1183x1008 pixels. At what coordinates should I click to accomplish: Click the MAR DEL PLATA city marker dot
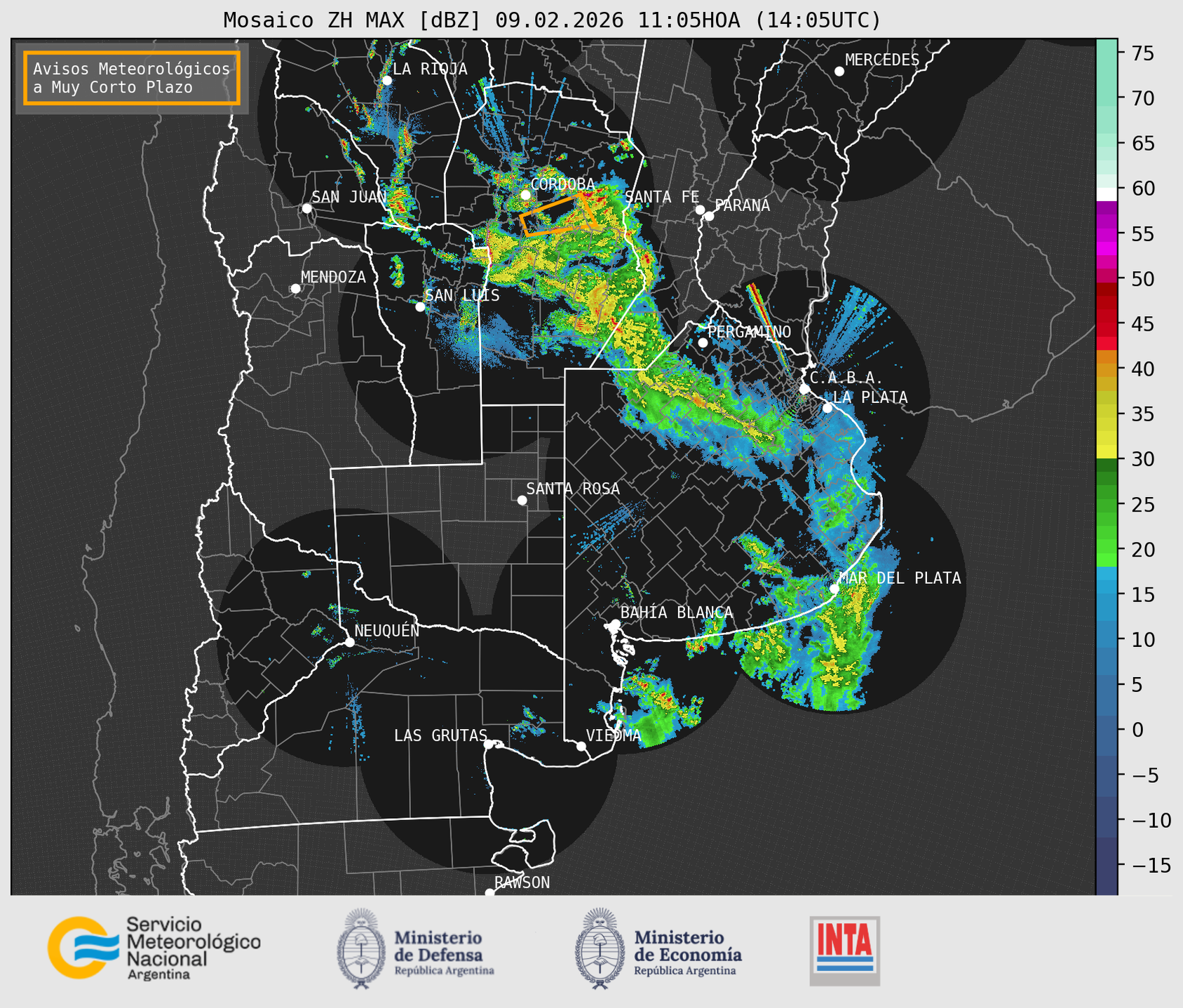pyautogui.click(x=834, y=588)
